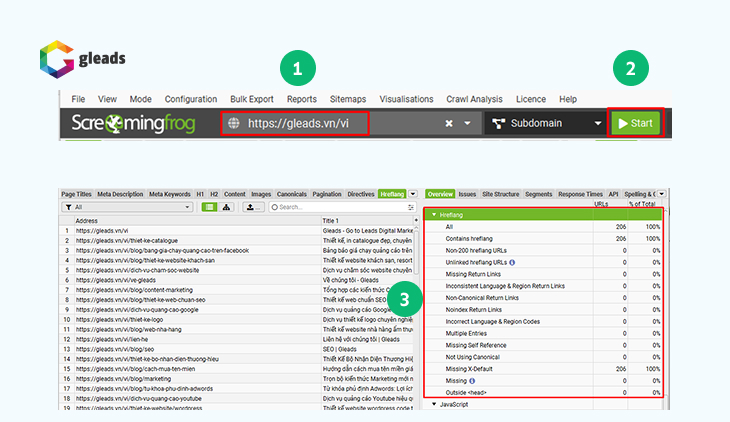The image size is (730, 422).
Task: Switch to the H1 tab
Action: coord(200,194)
